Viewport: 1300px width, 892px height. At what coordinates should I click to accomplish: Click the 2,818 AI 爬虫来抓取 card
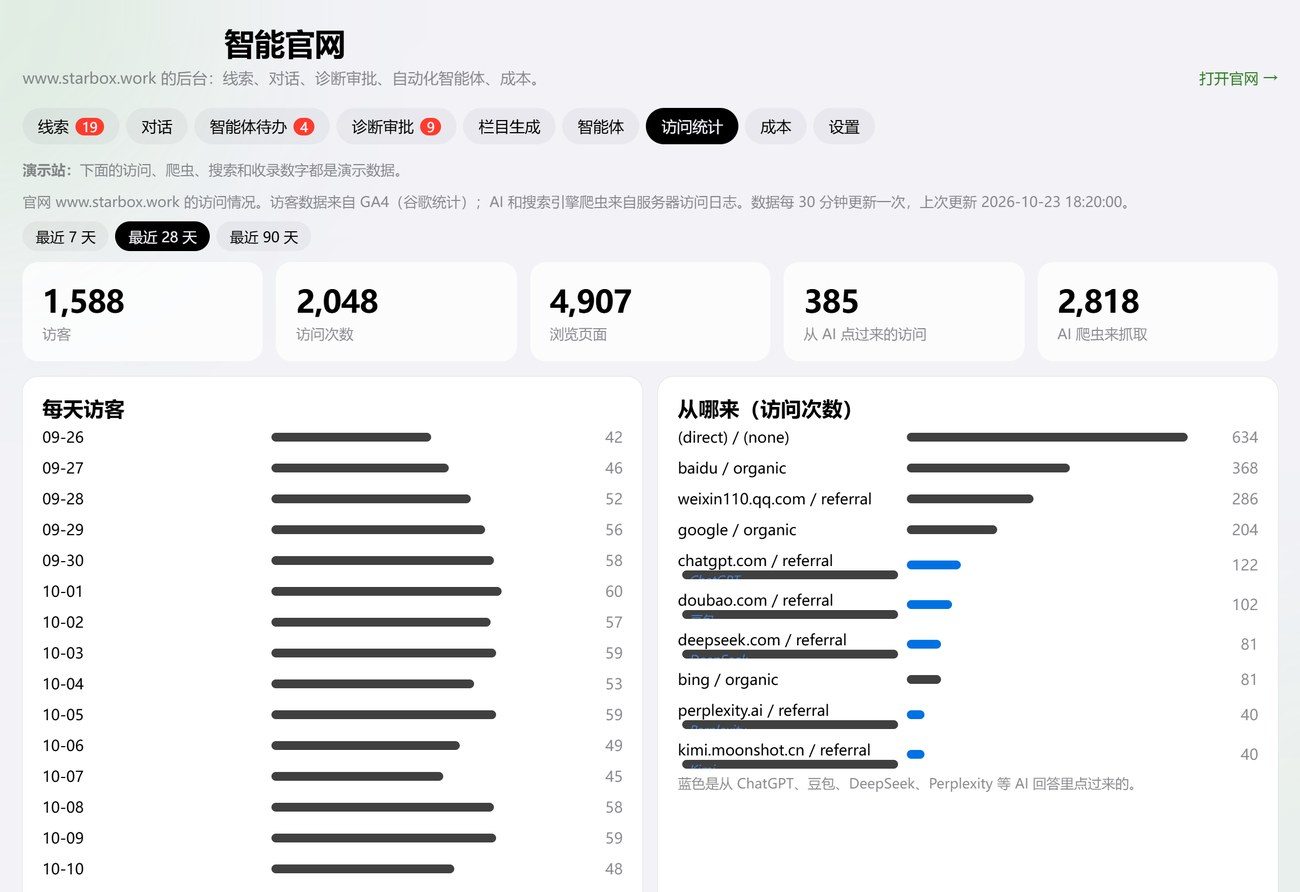pos(1158,312)
